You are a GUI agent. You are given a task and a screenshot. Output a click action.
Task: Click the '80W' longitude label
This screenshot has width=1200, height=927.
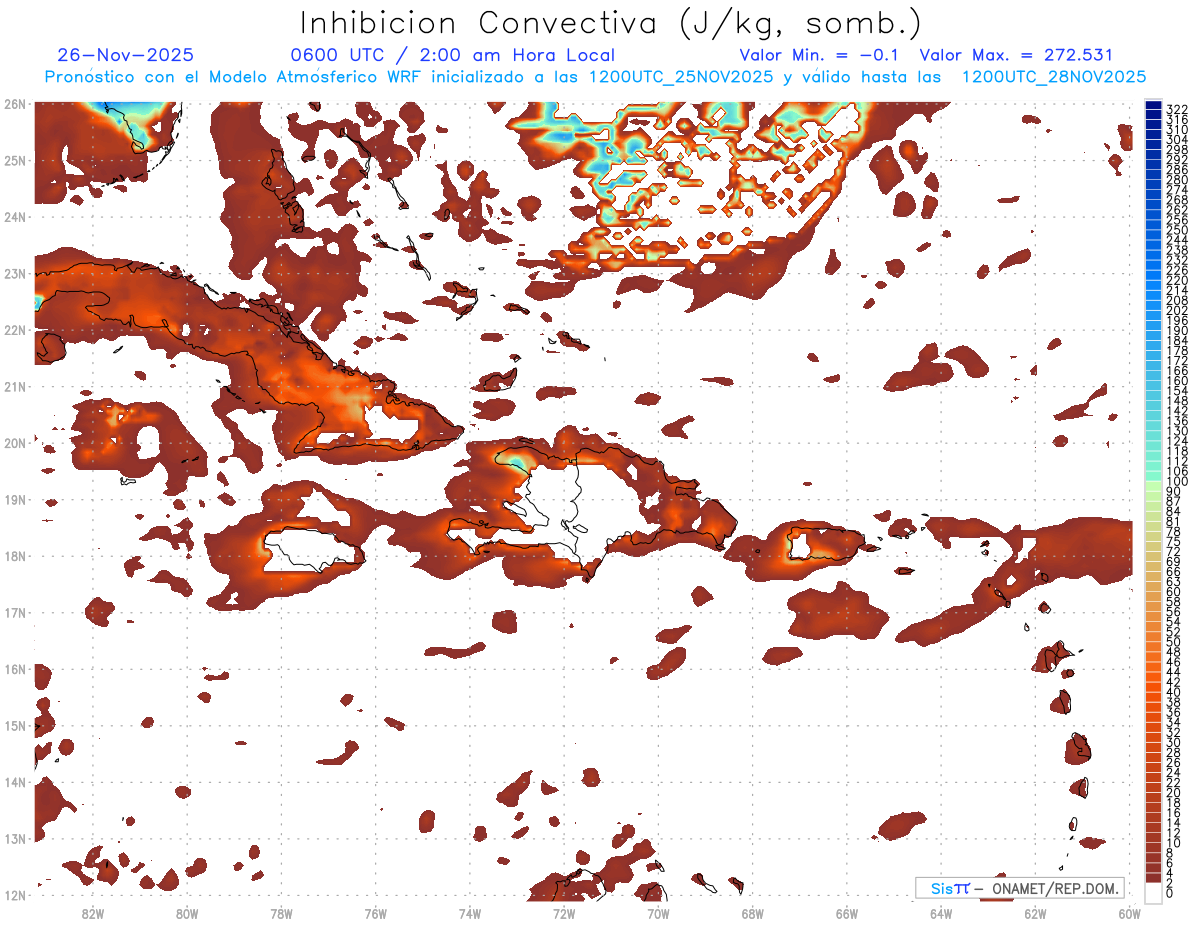coord(186,913)
